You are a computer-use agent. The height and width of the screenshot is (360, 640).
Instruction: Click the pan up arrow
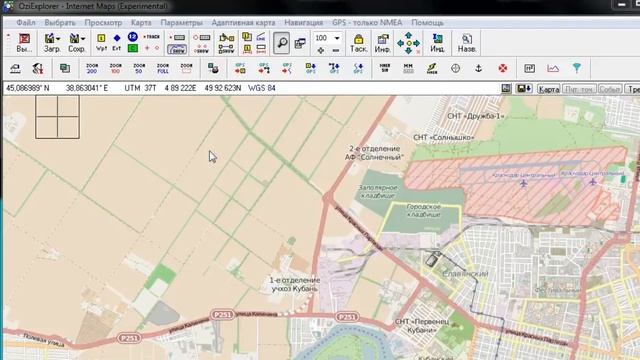point(408,36)
